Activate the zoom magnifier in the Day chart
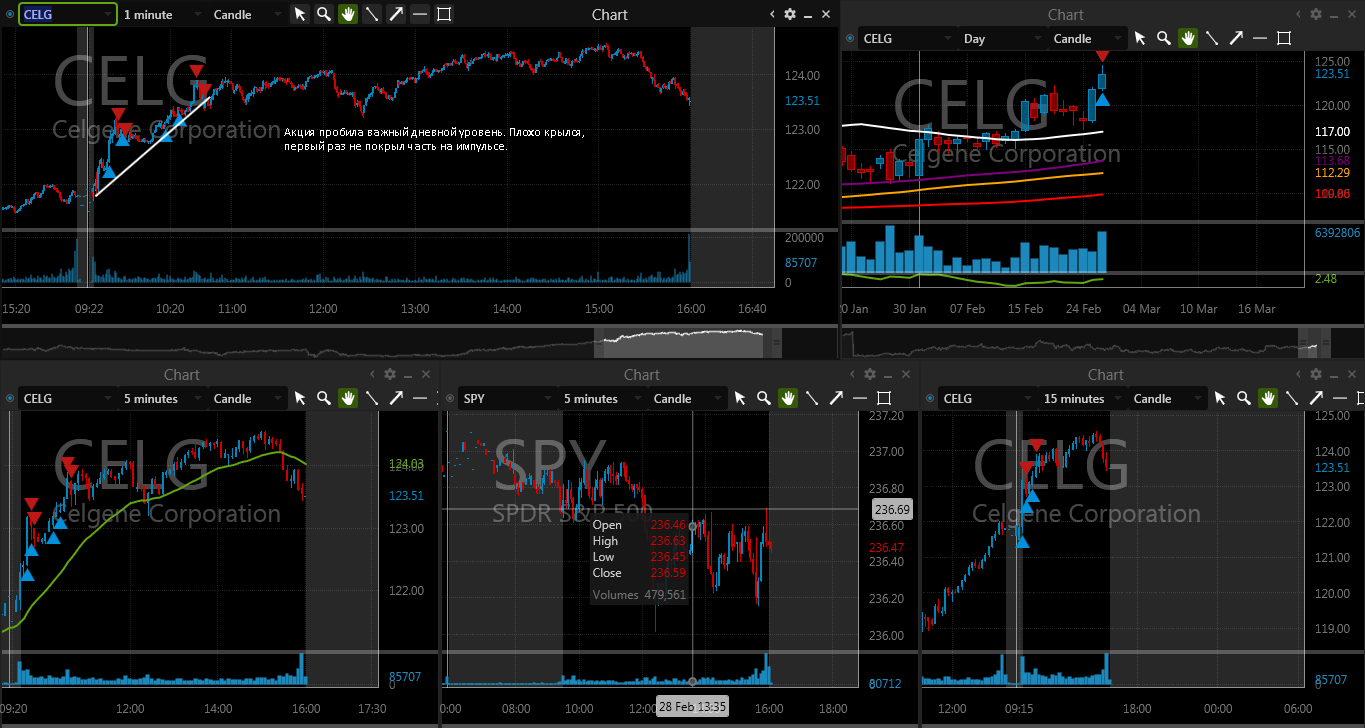The image size is (1365, 728). 1164,38
